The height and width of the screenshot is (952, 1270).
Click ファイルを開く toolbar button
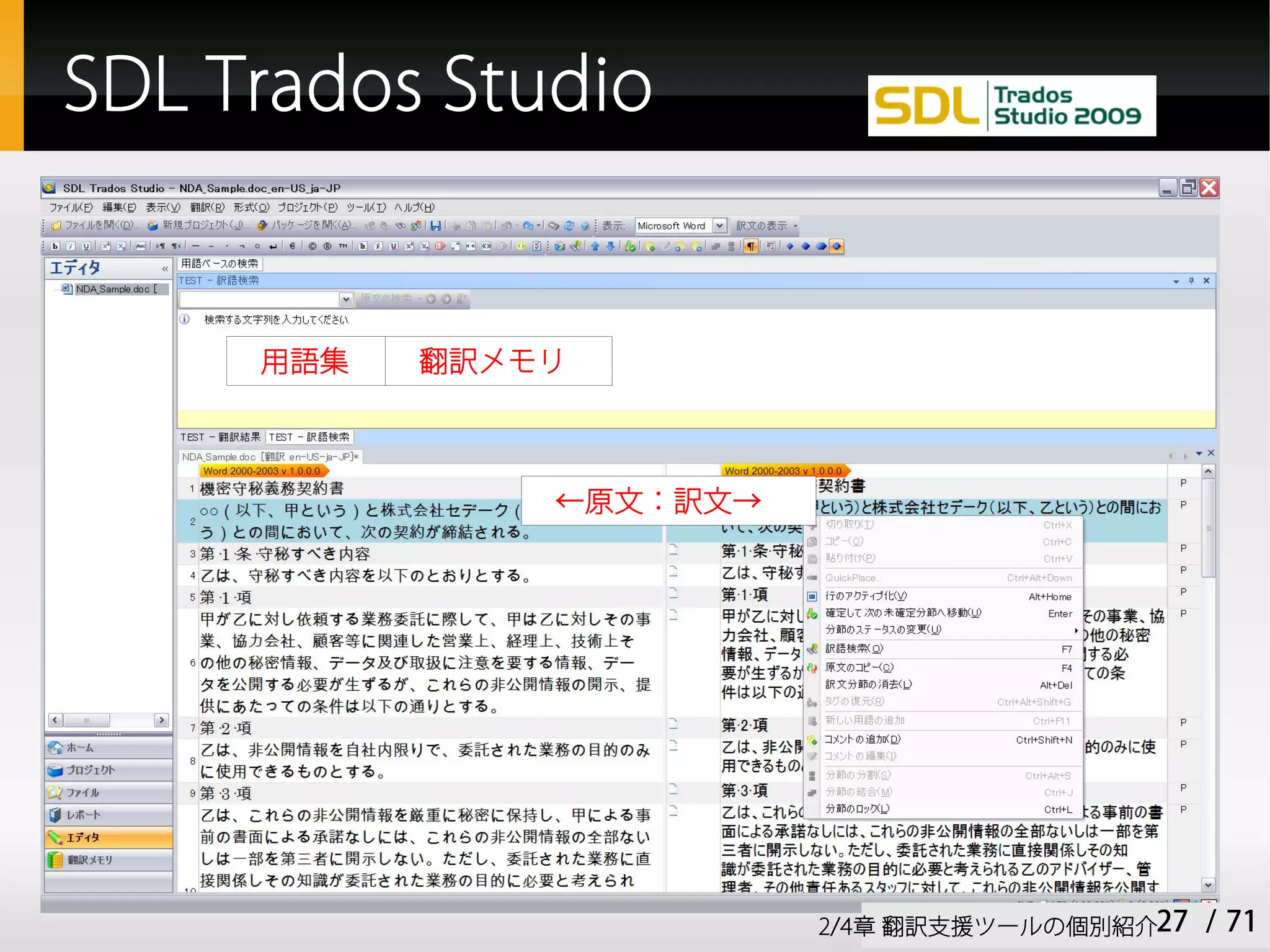tap(95, 226)
